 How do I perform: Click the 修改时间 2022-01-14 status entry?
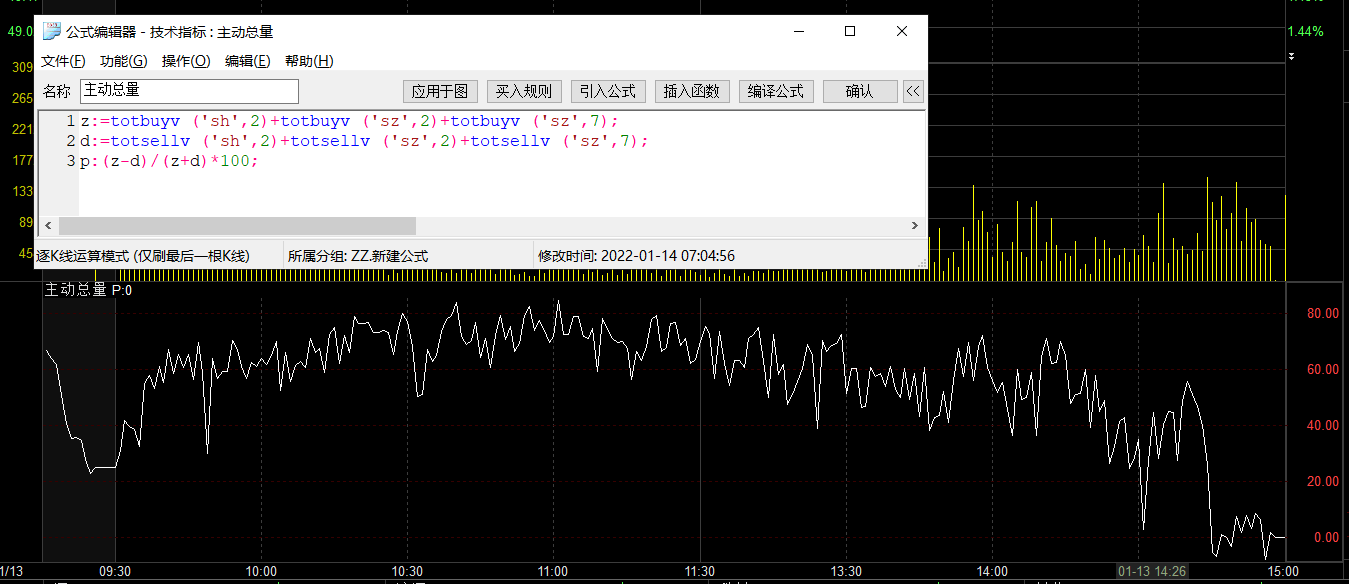pos(636,256)
